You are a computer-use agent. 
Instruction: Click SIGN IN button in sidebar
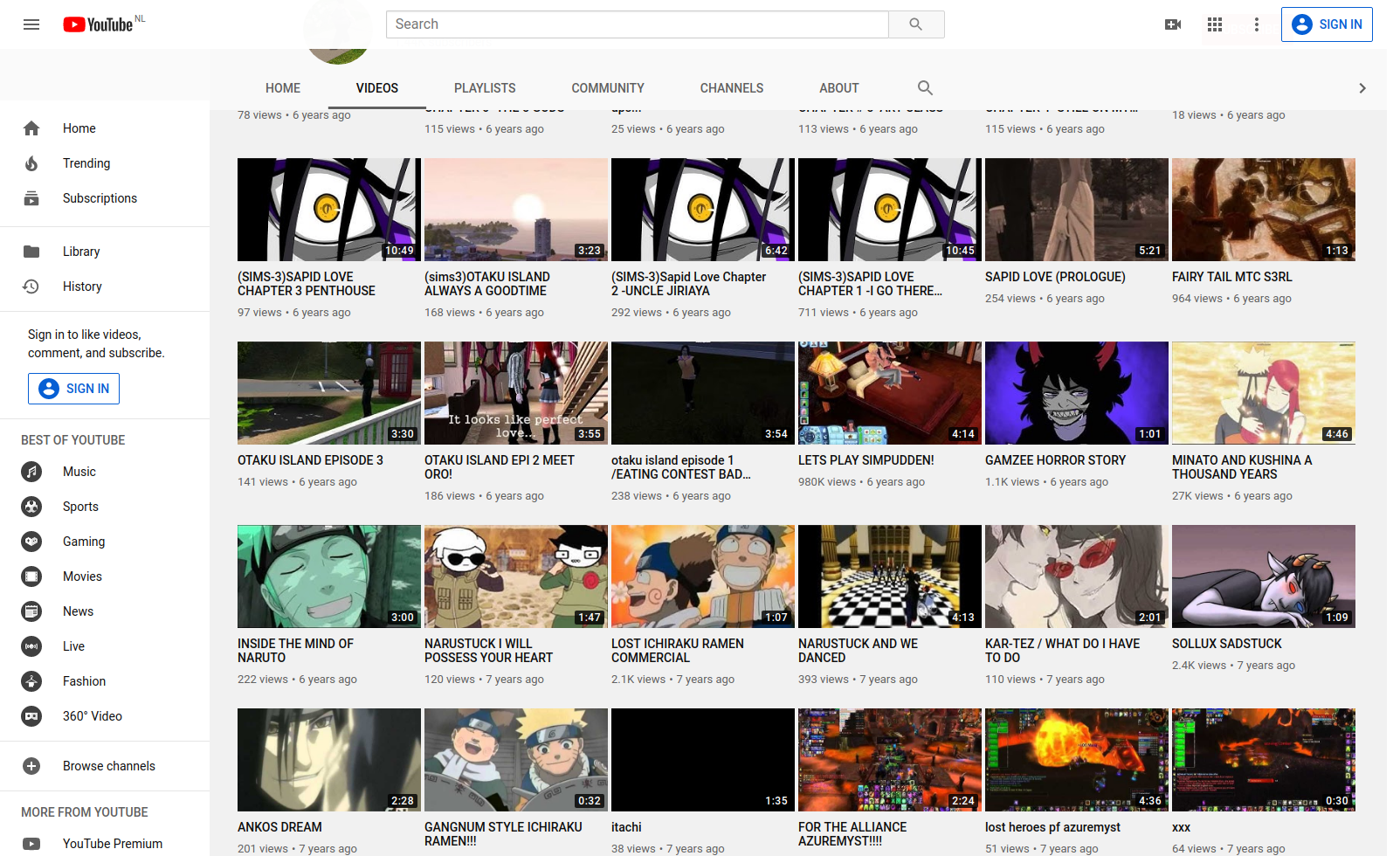[73, 389]
